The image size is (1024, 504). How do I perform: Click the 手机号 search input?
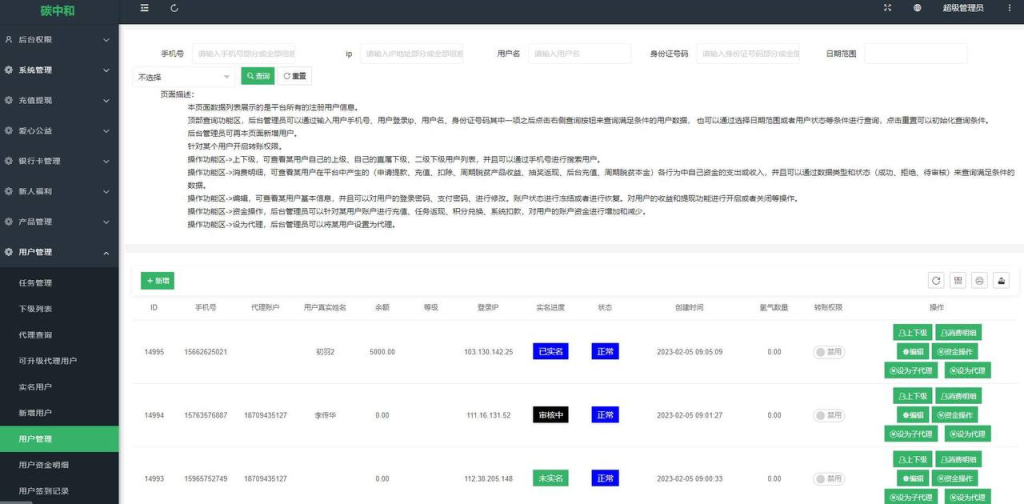tap(244, 54)
